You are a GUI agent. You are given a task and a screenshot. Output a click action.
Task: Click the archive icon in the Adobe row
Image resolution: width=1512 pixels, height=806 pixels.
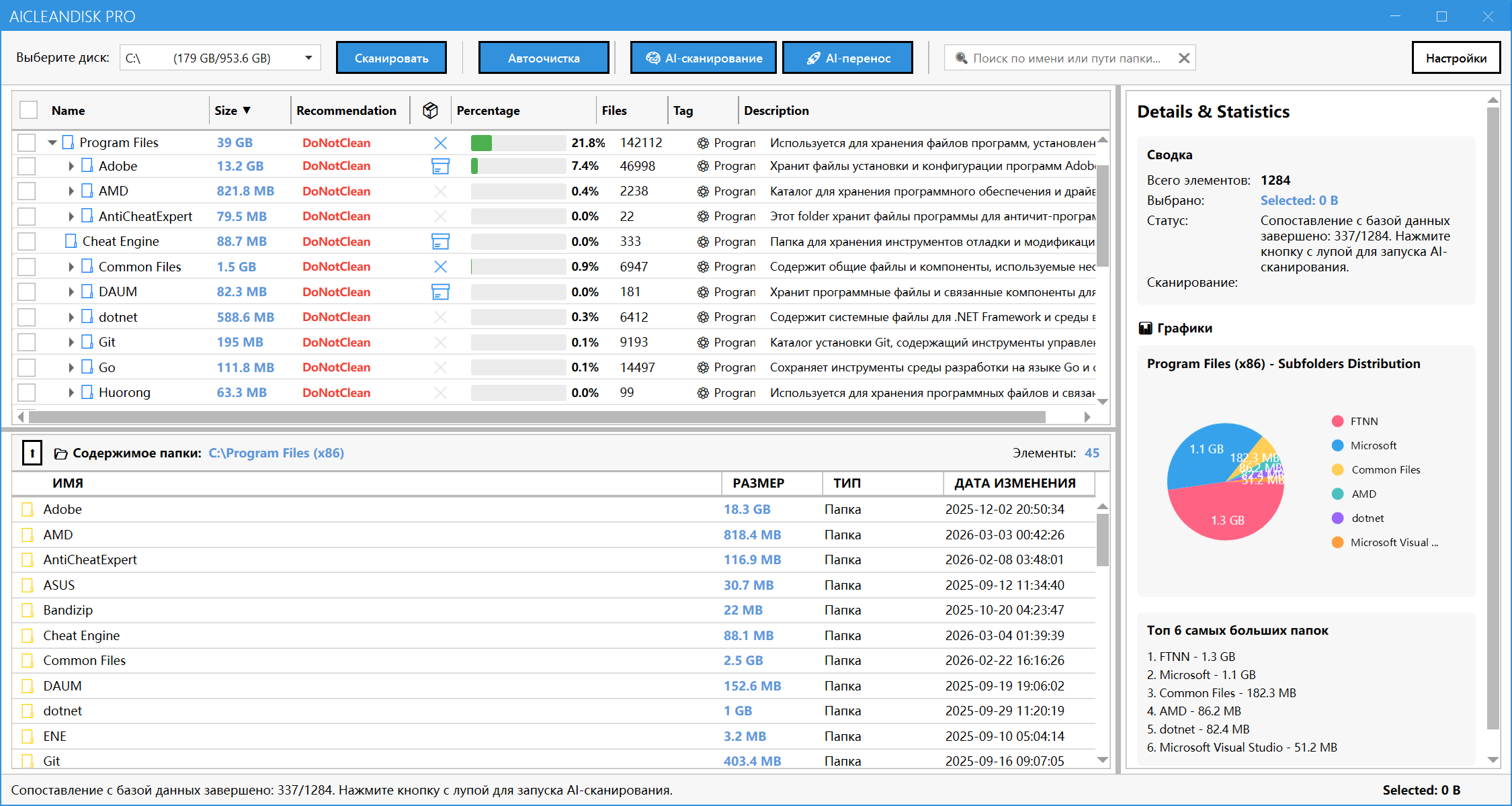pyautogui.click(x=441, y=166)
